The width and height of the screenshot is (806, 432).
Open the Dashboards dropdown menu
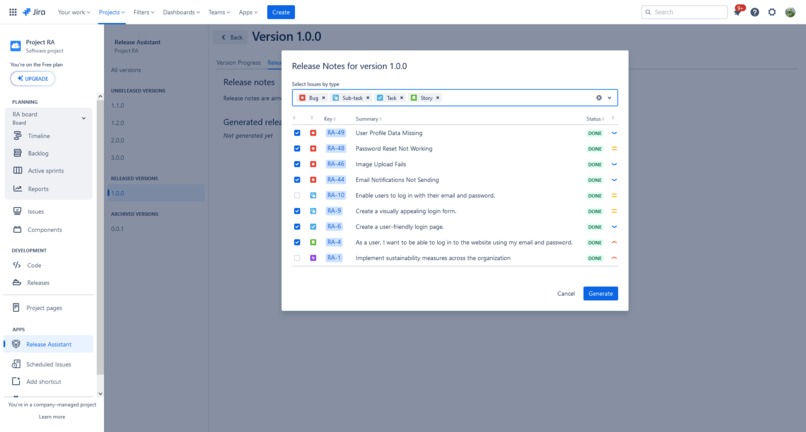point(181,12)
